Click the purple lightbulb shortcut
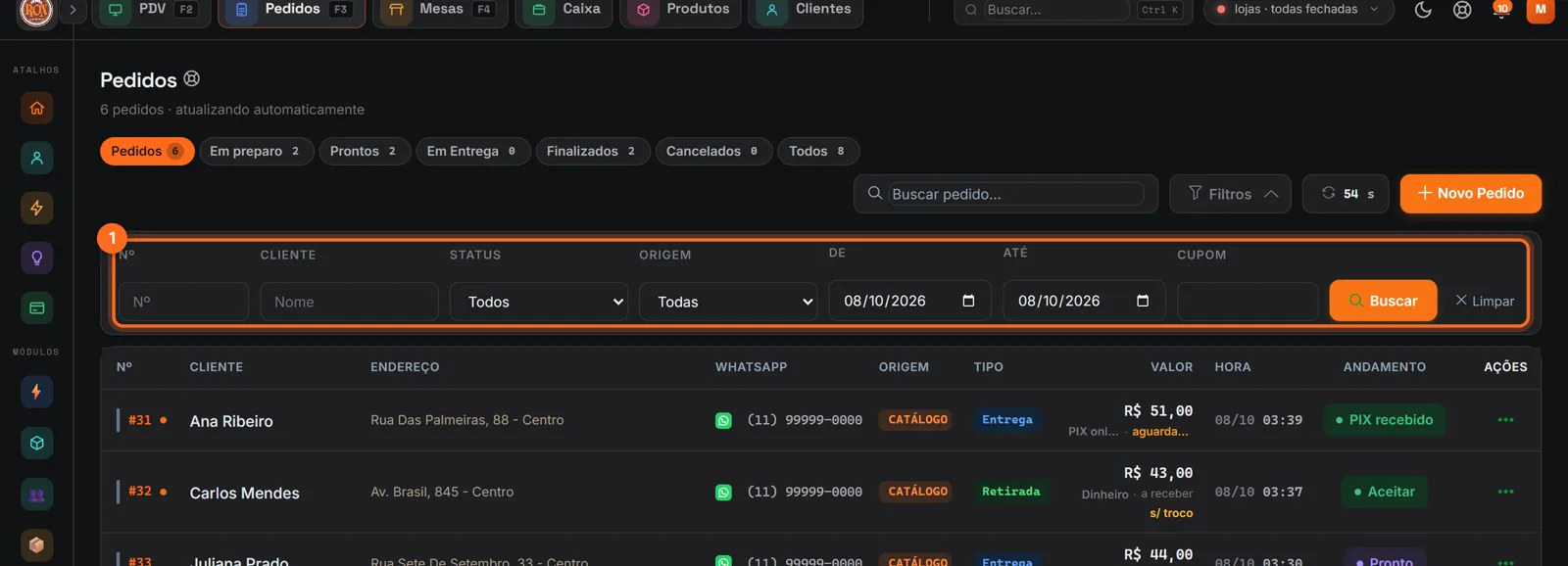Image resolution: width=1568 pixels, height=566 pixels. [36, 259]
